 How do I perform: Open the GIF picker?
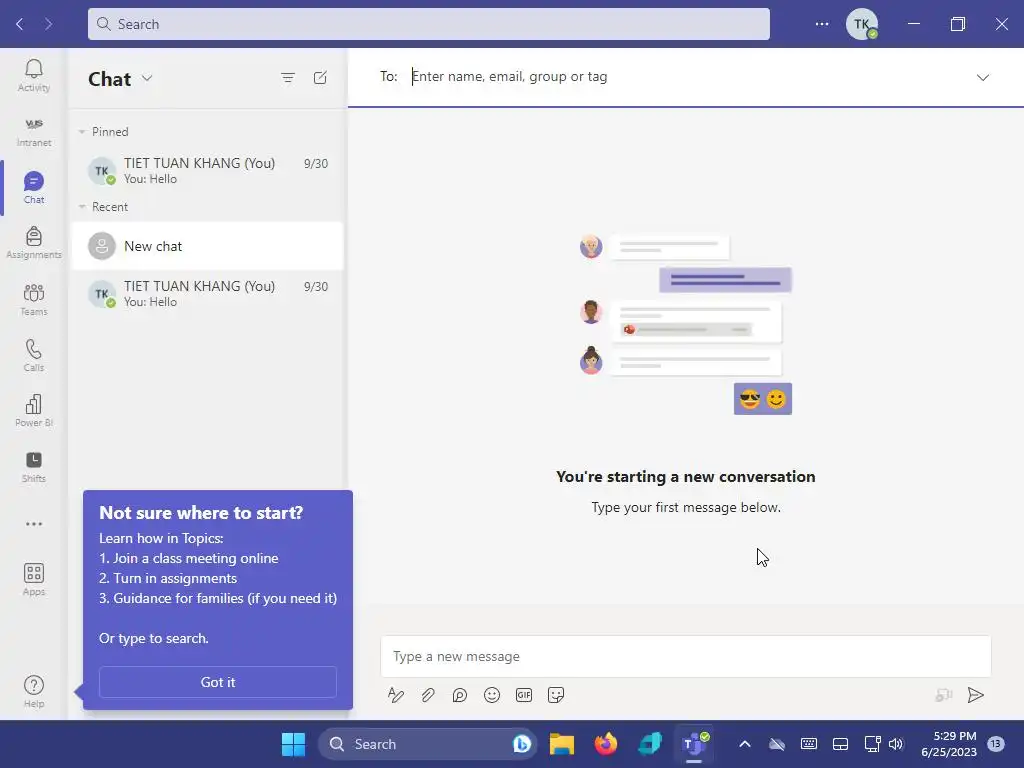pyautogui.click(x=524, y=695)
